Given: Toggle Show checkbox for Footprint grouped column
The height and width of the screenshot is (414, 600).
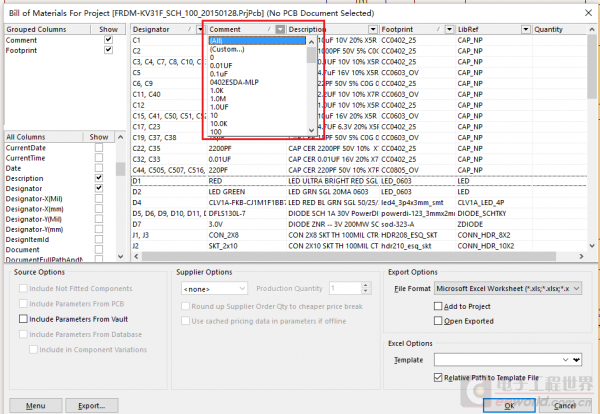Looking at the screenshot, I should tap(108, 50).
